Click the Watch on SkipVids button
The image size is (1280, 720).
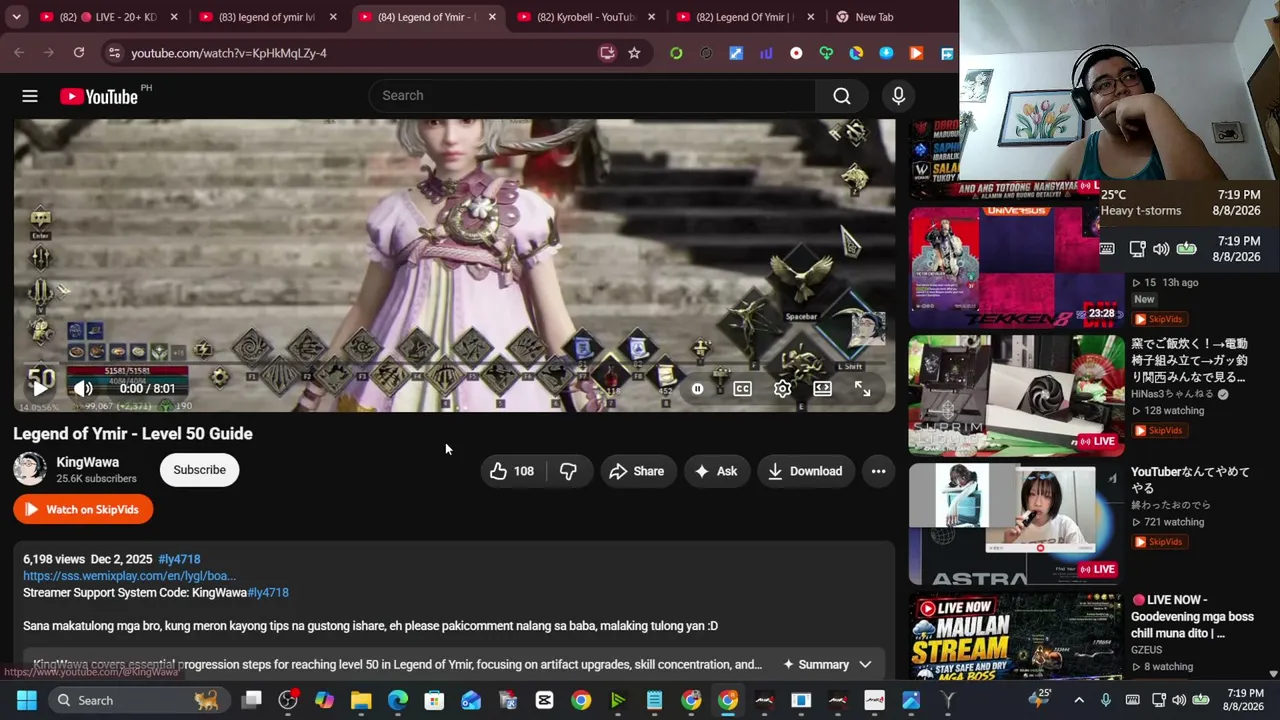tap(83, 509)
